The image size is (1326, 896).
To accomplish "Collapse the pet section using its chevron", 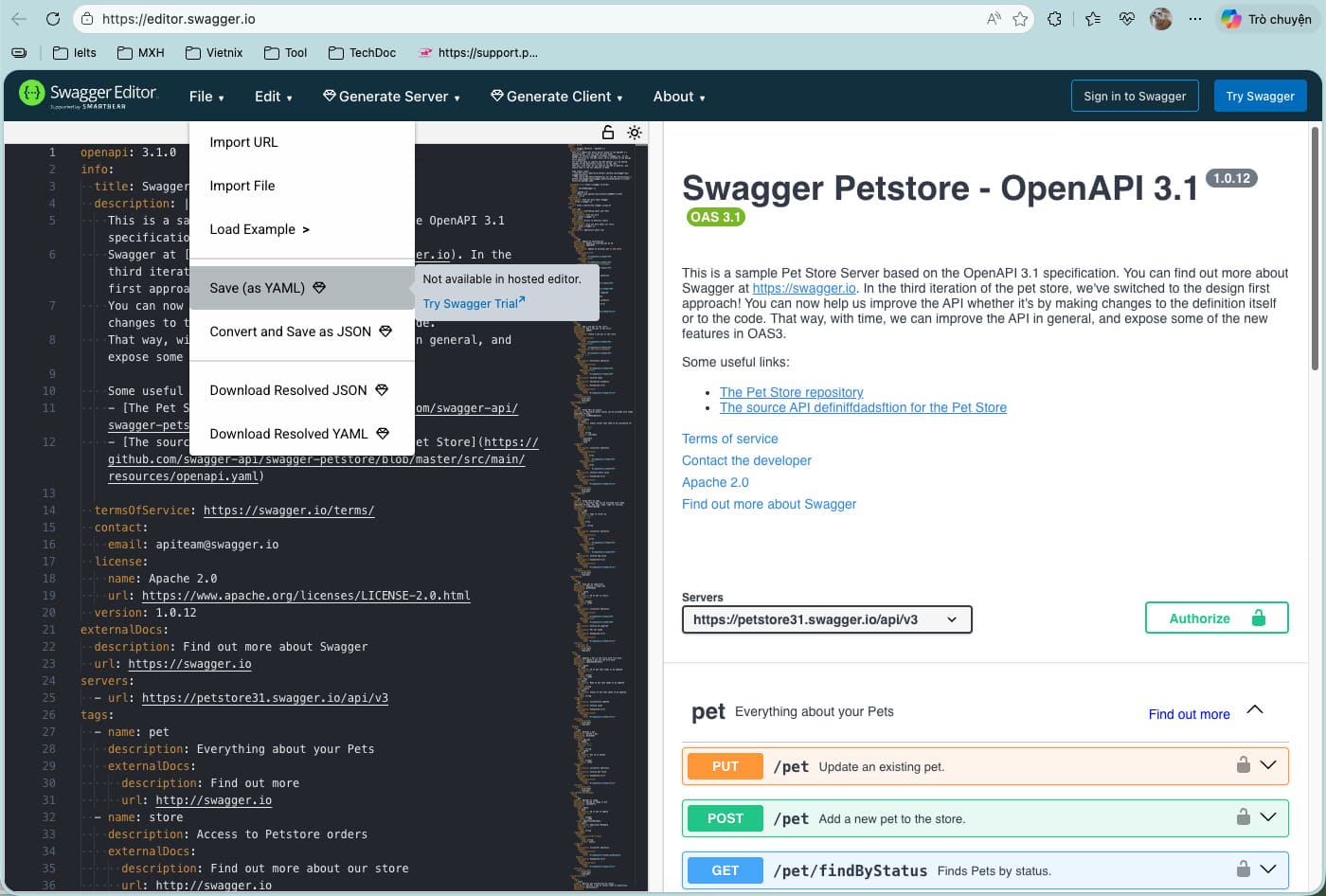I will (x=1255, y=708).
